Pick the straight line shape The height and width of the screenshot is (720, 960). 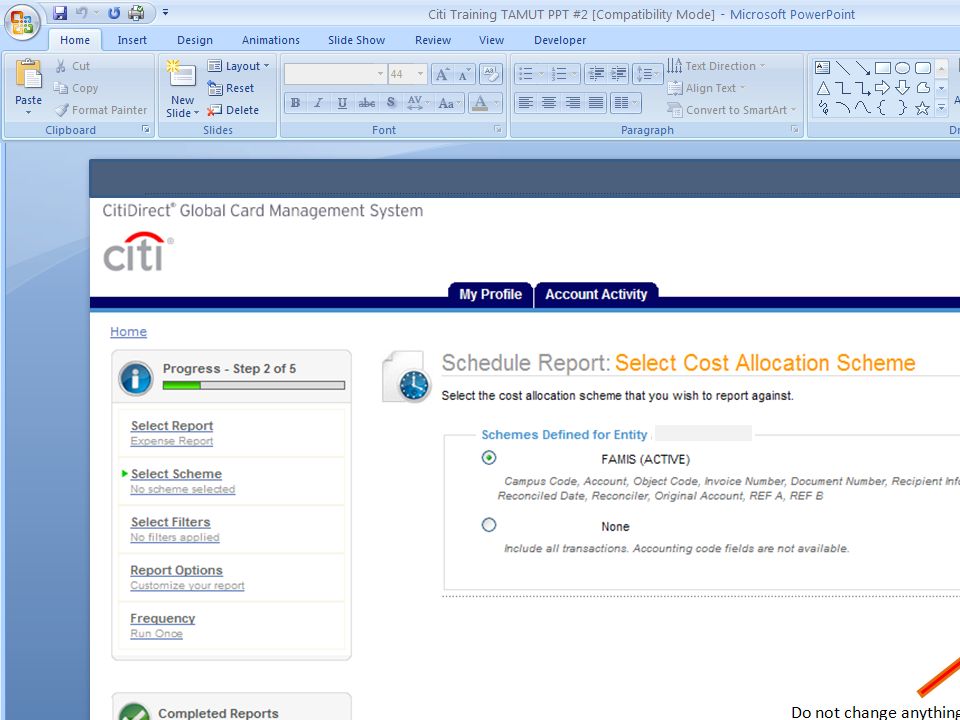pyautogui.click(x=843, y=67)
